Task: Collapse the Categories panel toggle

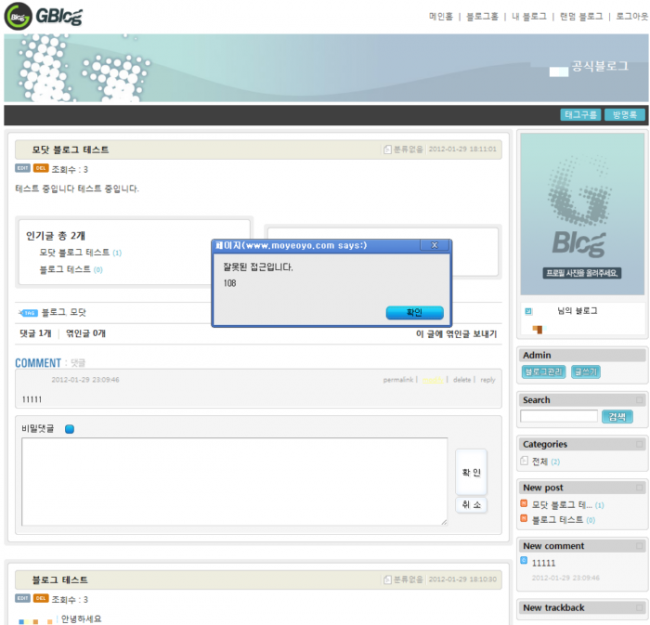Action: (640, 444)
